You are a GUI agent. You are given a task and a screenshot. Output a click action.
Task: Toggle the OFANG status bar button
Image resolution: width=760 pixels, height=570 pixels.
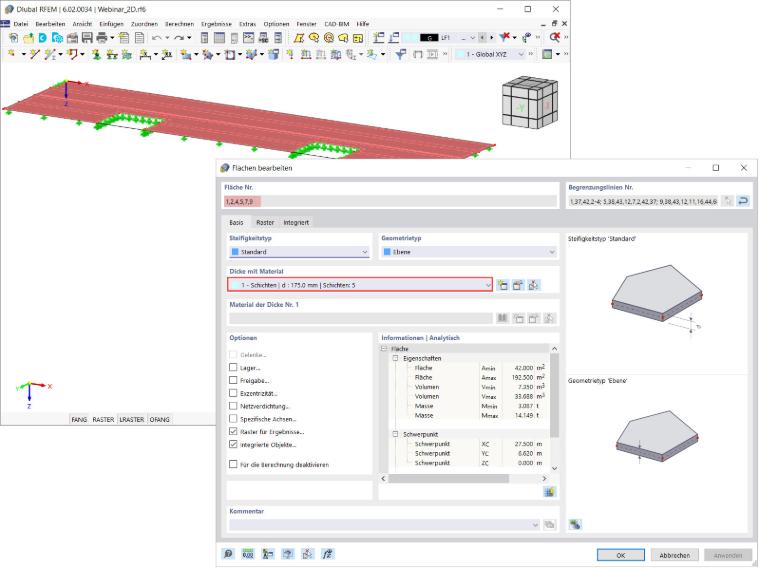point(159,419)
